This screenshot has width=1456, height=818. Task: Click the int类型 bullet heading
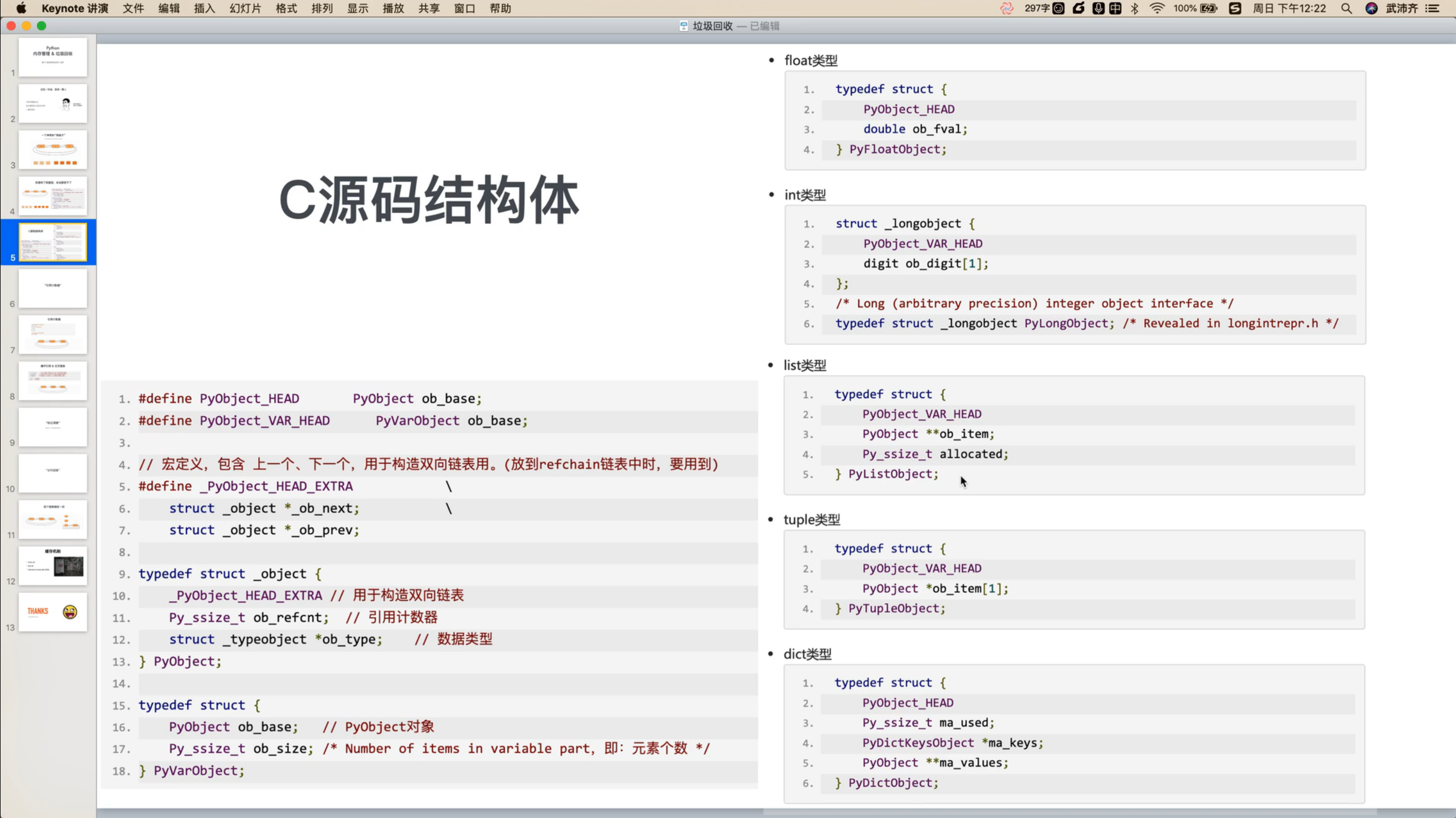(x=805, y=195)
